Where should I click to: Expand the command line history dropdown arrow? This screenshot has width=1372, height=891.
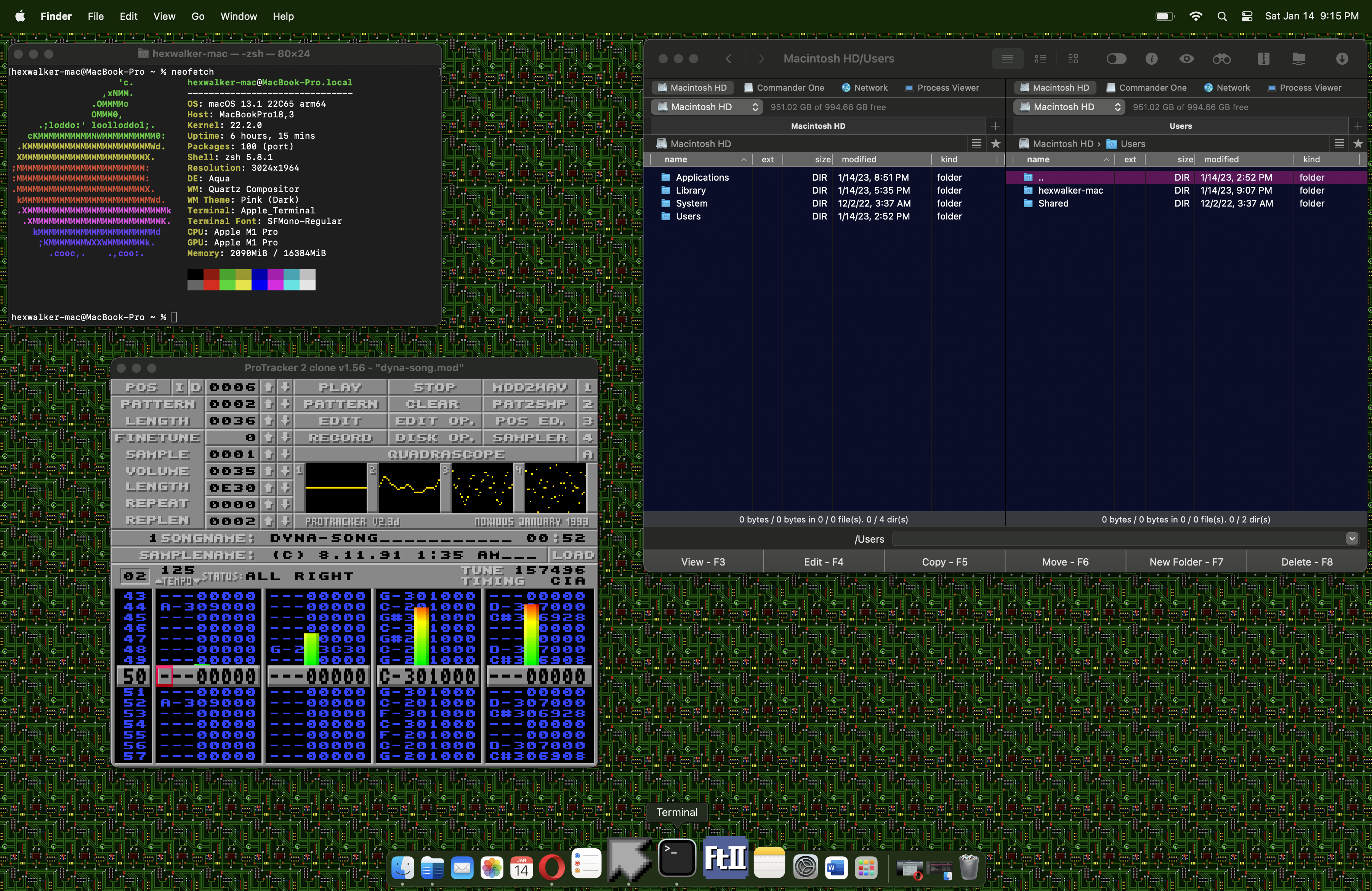(x=1352, y=539)
